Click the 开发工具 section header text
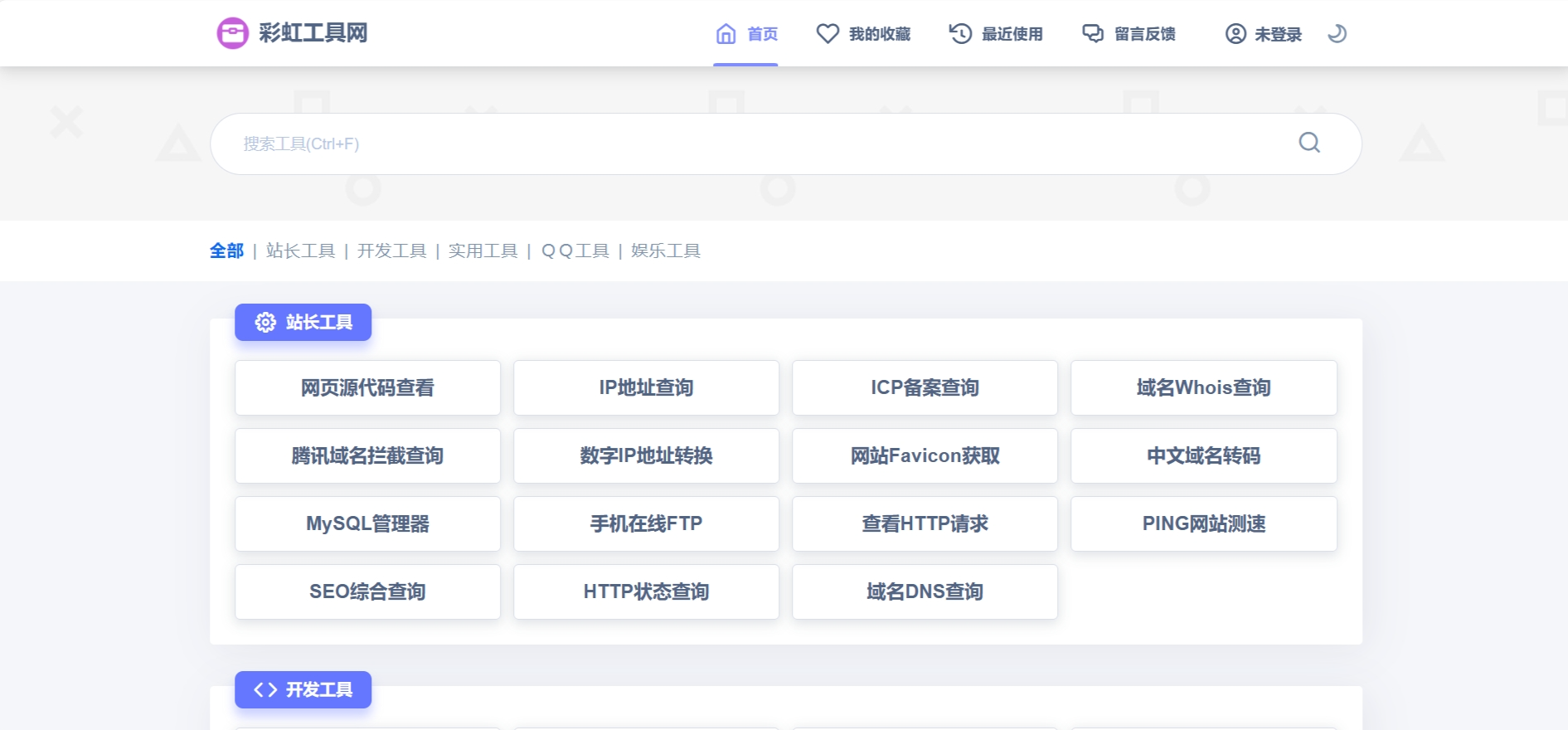 tap(319, 689)
